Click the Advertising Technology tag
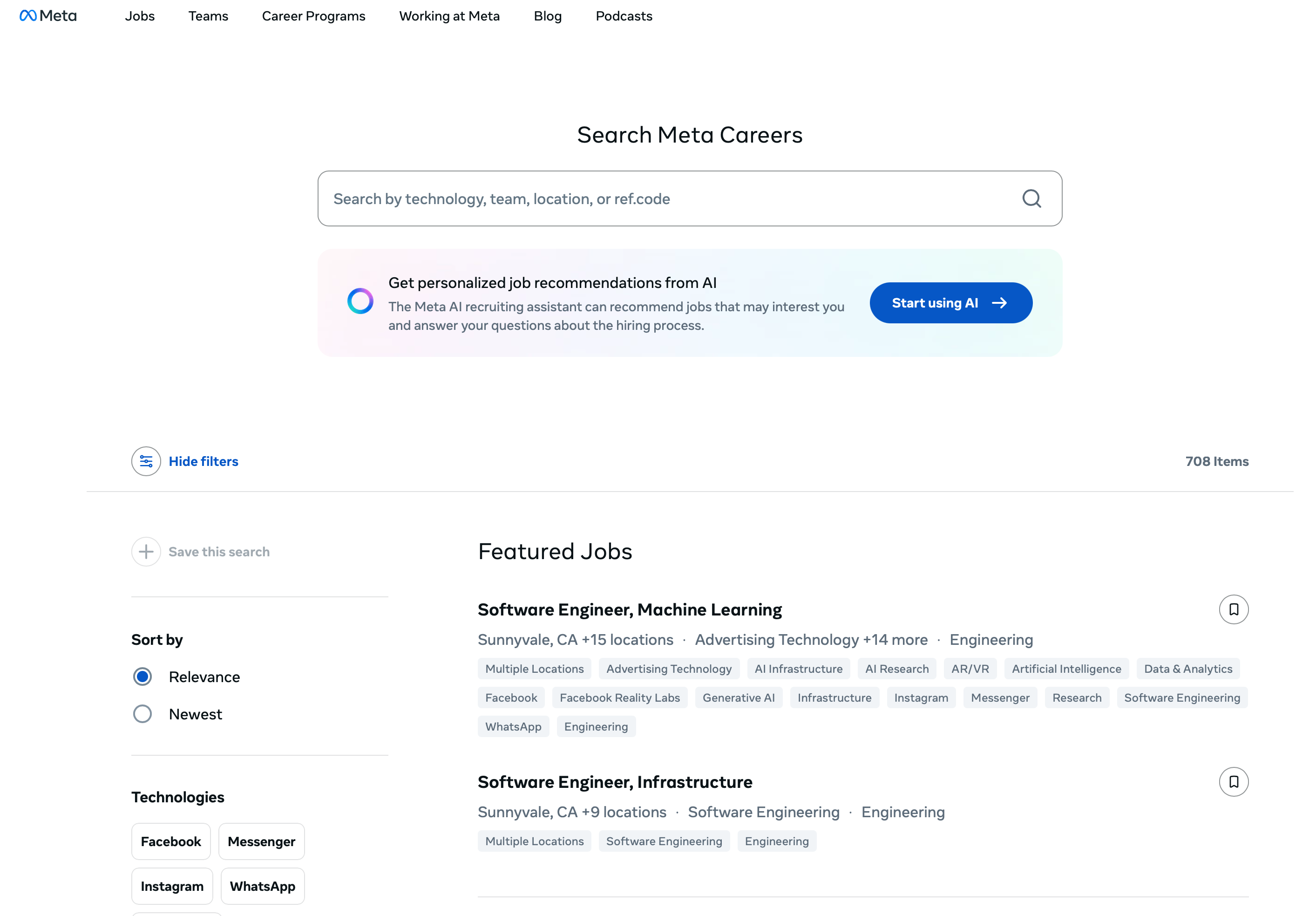The width and height of the screenshot is (1316, 916). 669,669
